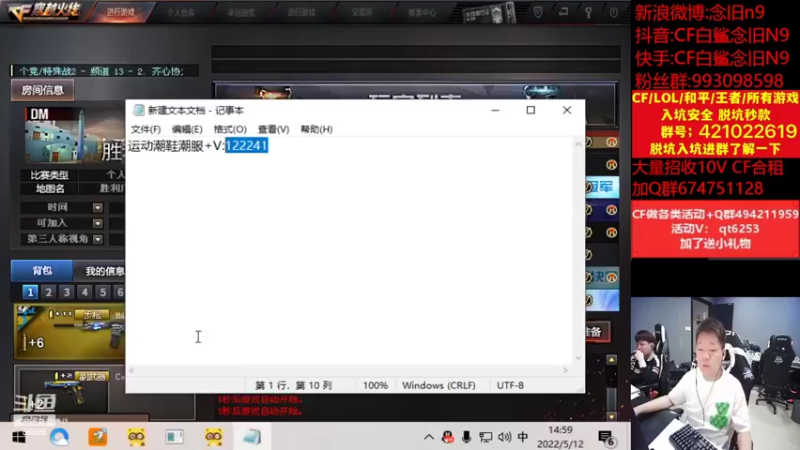
Task: Select backpack slot 2
Action: click(48, 292)
